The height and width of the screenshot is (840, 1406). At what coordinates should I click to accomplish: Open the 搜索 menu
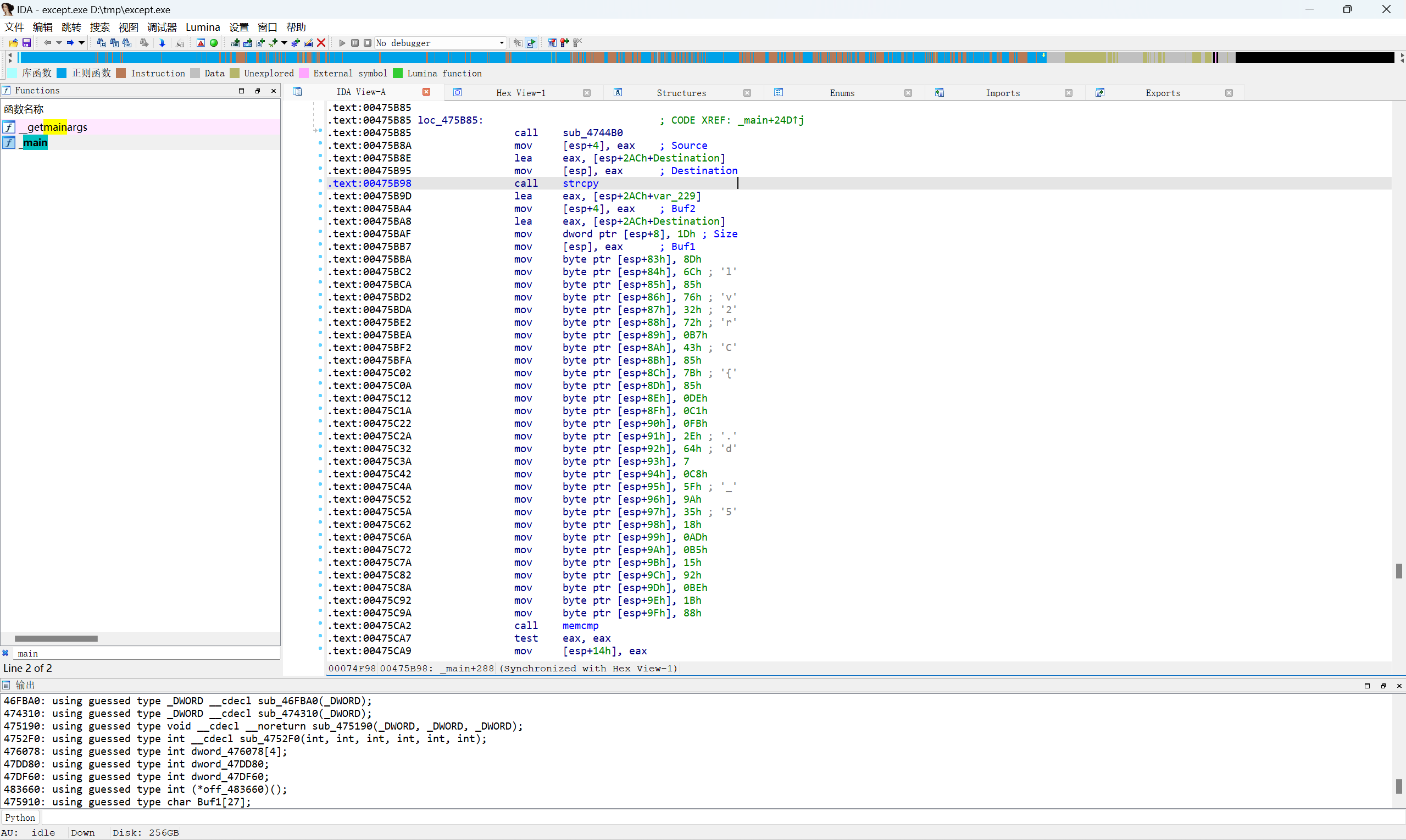click(99, 27)
